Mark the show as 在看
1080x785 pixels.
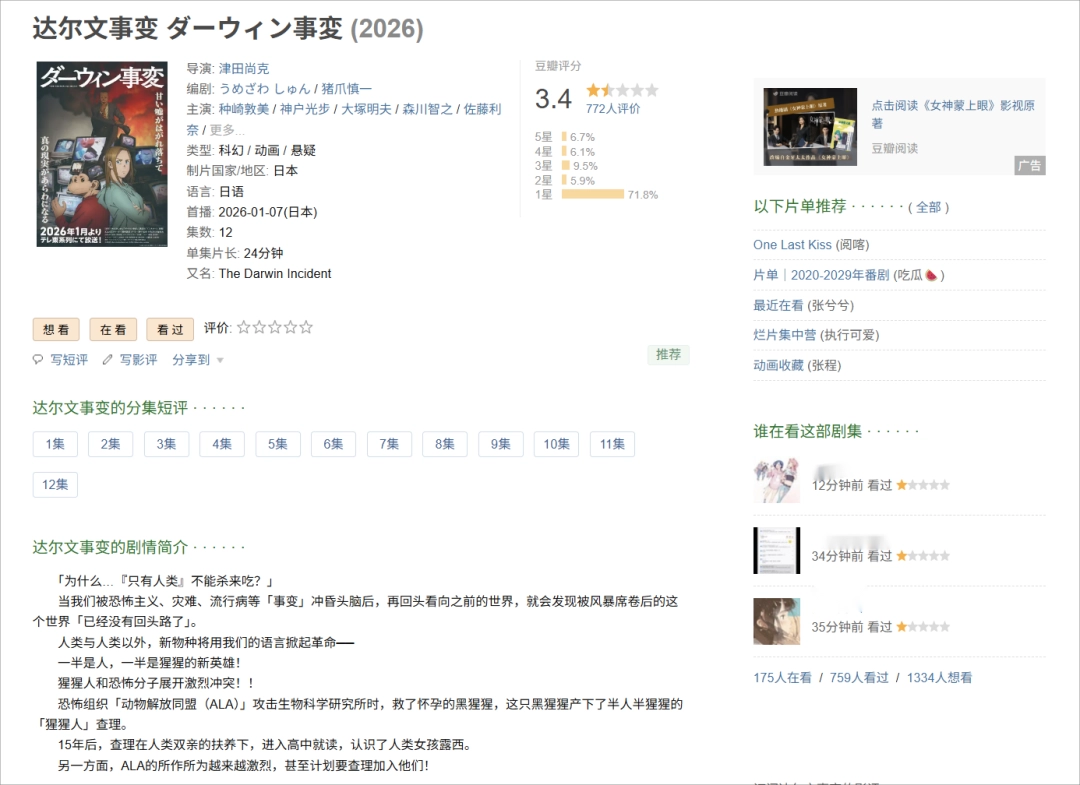(x=113, y=329)
